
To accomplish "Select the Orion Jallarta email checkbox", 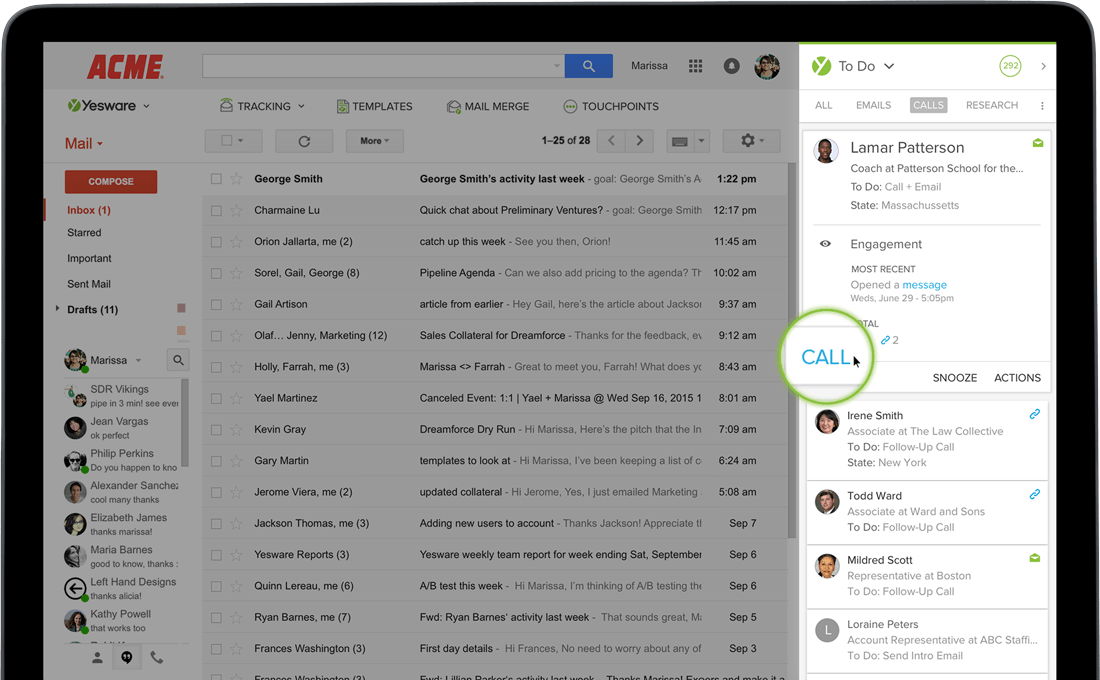I will [216, 242].
